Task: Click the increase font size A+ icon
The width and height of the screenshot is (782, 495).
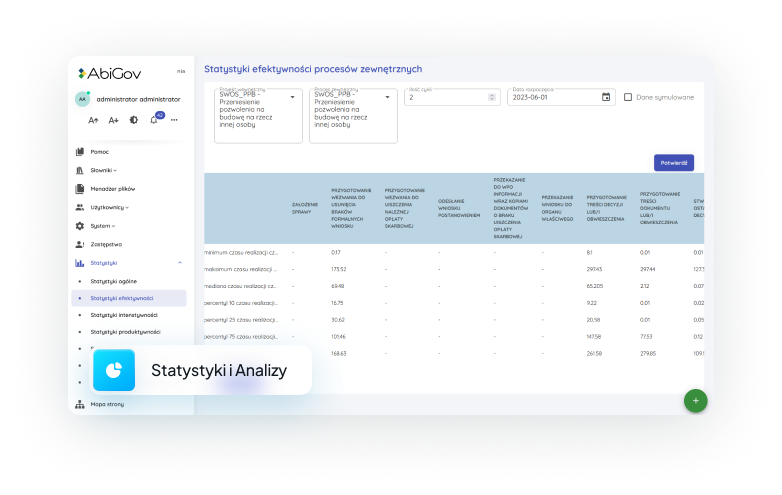Action: pyautogui.click(x=114, y=120)
